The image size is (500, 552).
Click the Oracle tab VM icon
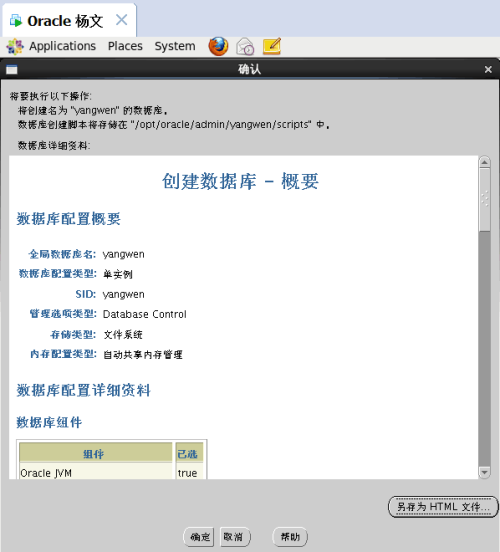pos(16,21)
